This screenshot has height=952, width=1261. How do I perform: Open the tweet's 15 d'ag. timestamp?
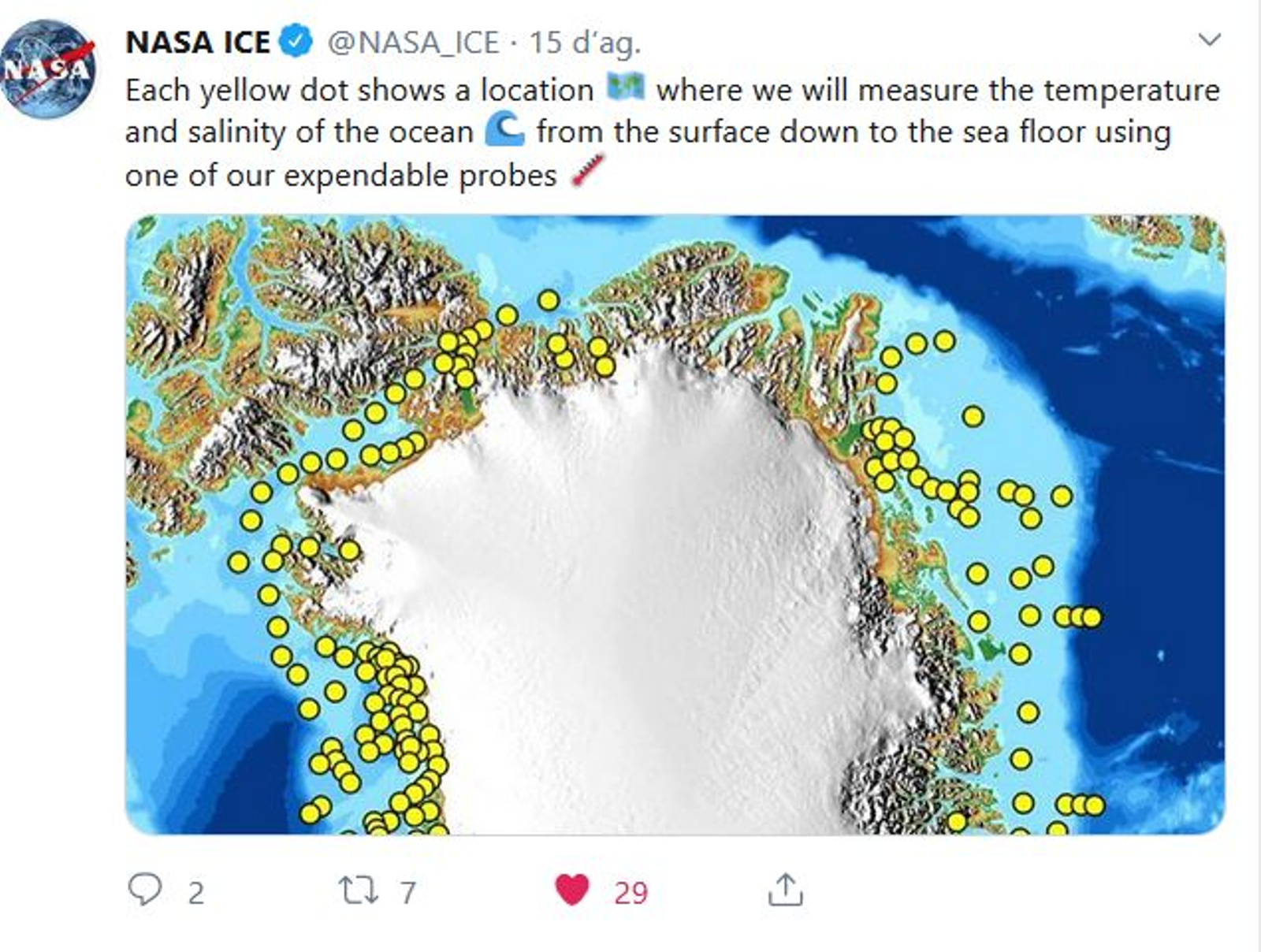584,42
